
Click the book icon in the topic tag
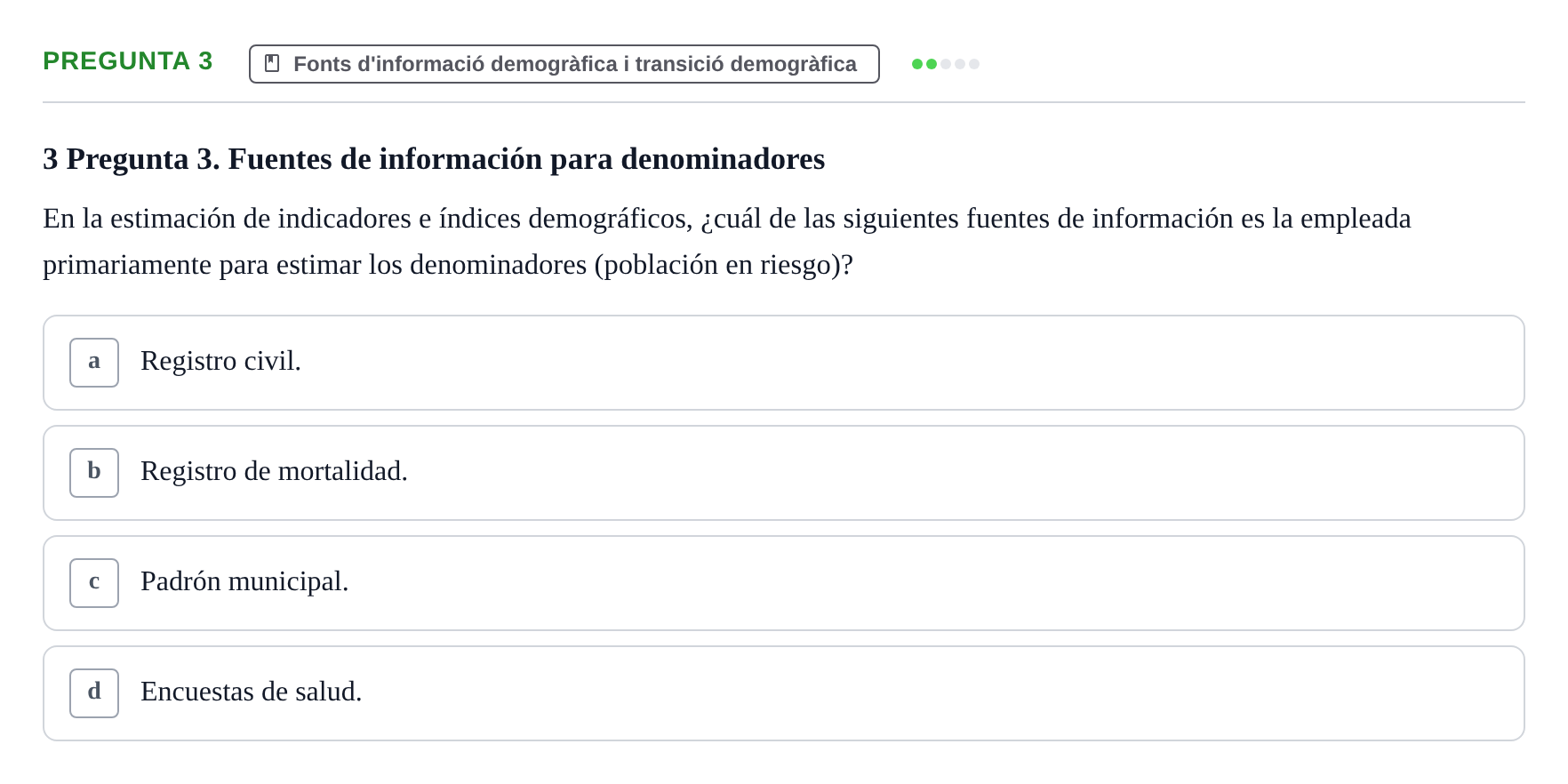(272, 64)
